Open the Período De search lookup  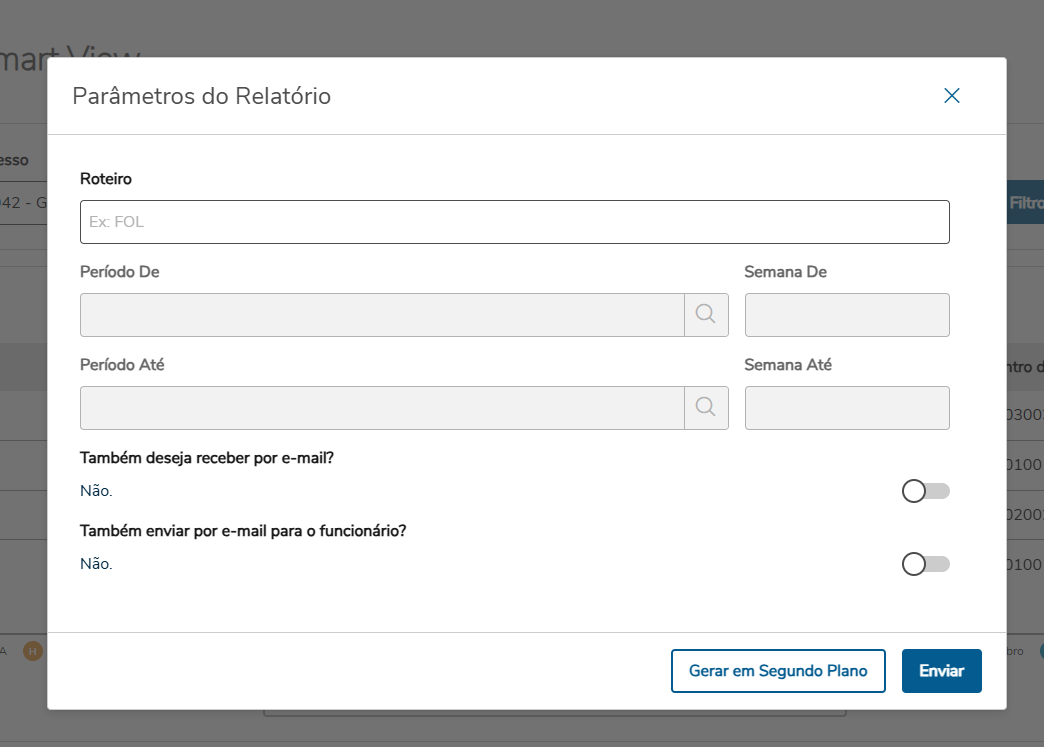point(706,314)
